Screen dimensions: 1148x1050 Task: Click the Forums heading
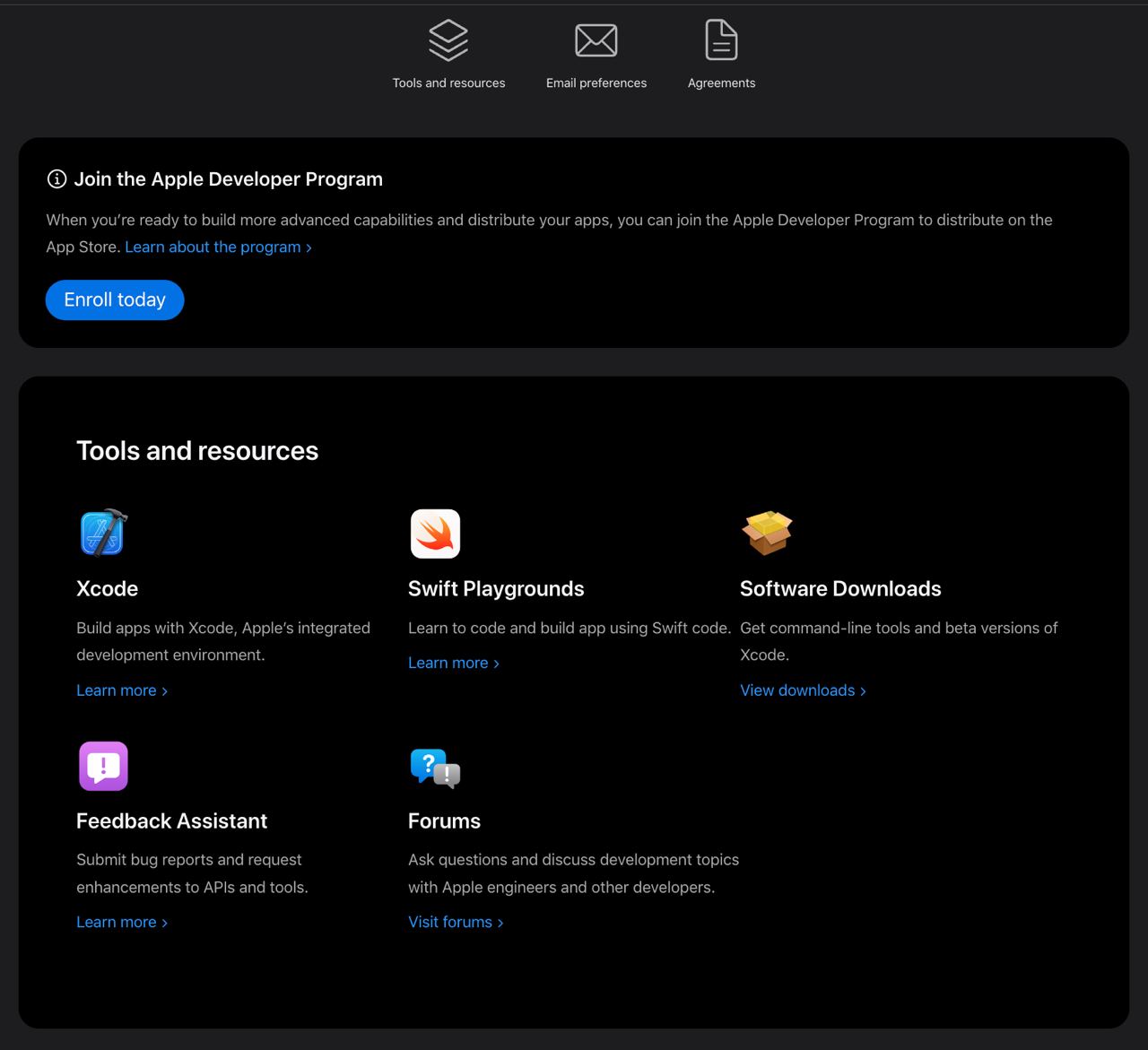pyautogui.click(x=444, y=821)
